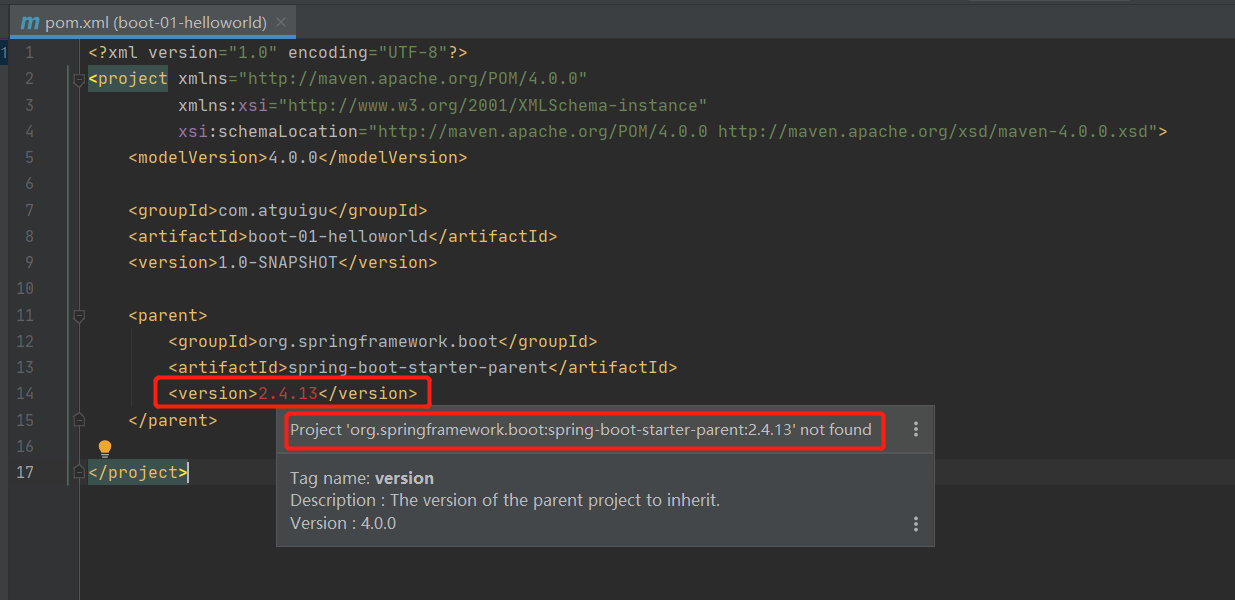This screenshot has height=600, width=1235.
Task: Click the fold end marker on line 15
Action: click(79, 420)
